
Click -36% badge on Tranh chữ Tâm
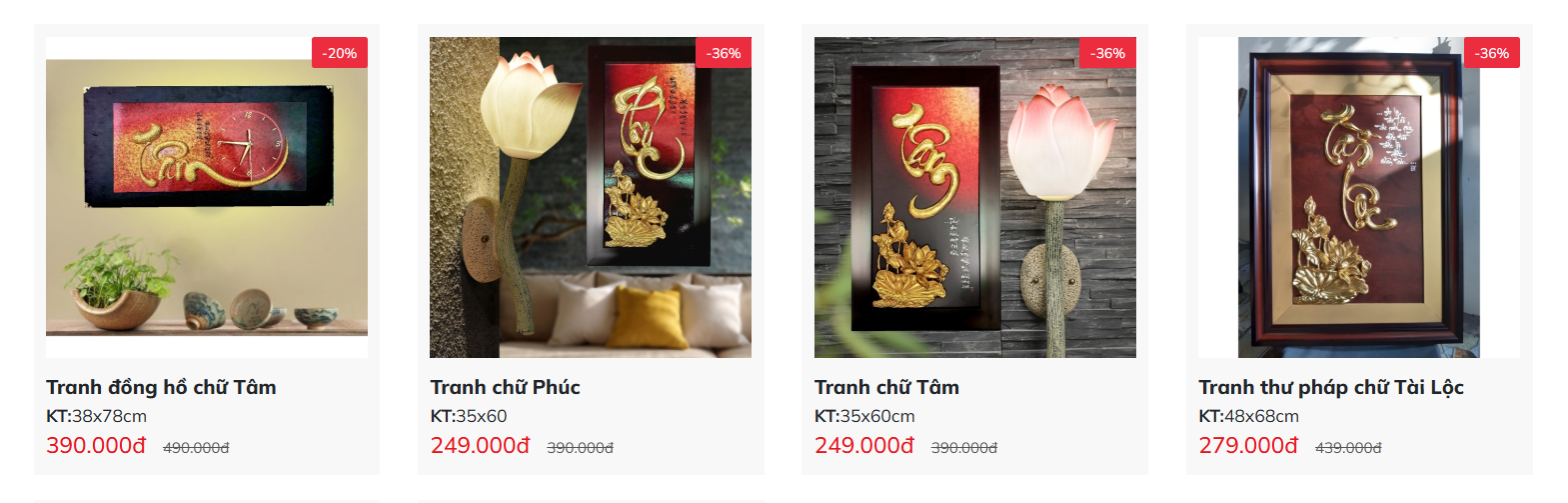pyautogui.click(x=1107, y=53)
